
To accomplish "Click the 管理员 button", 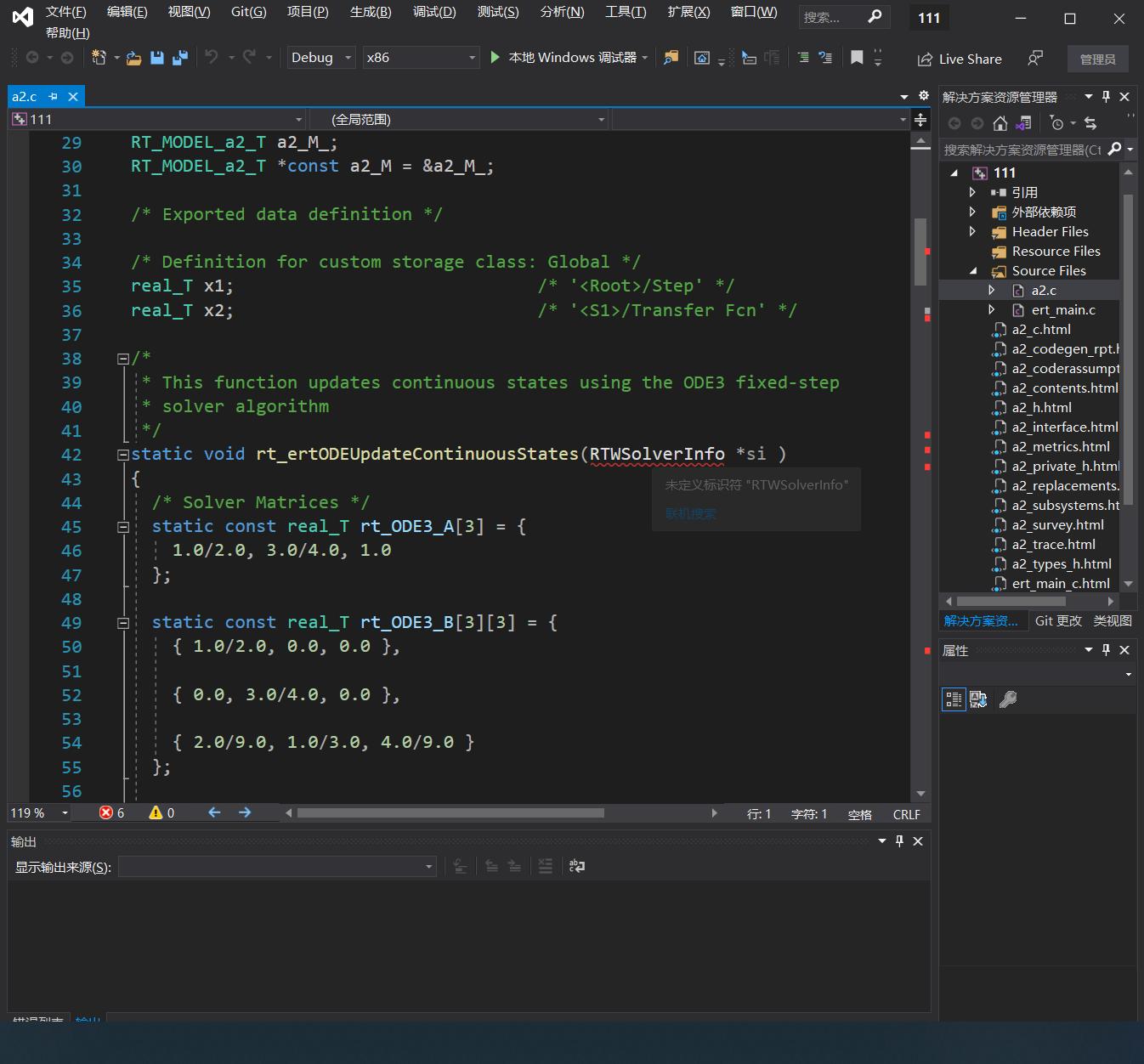I will [1097, 59].
